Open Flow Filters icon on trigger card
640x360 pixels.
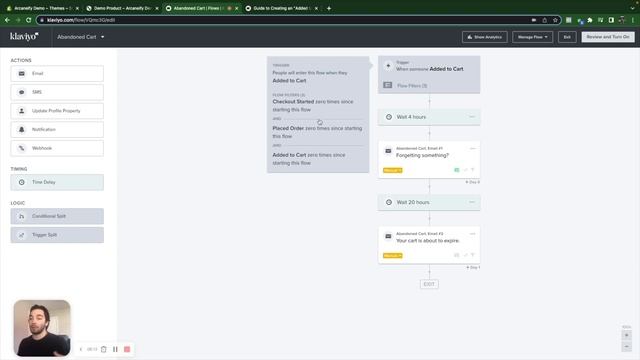tap(388, 85)
